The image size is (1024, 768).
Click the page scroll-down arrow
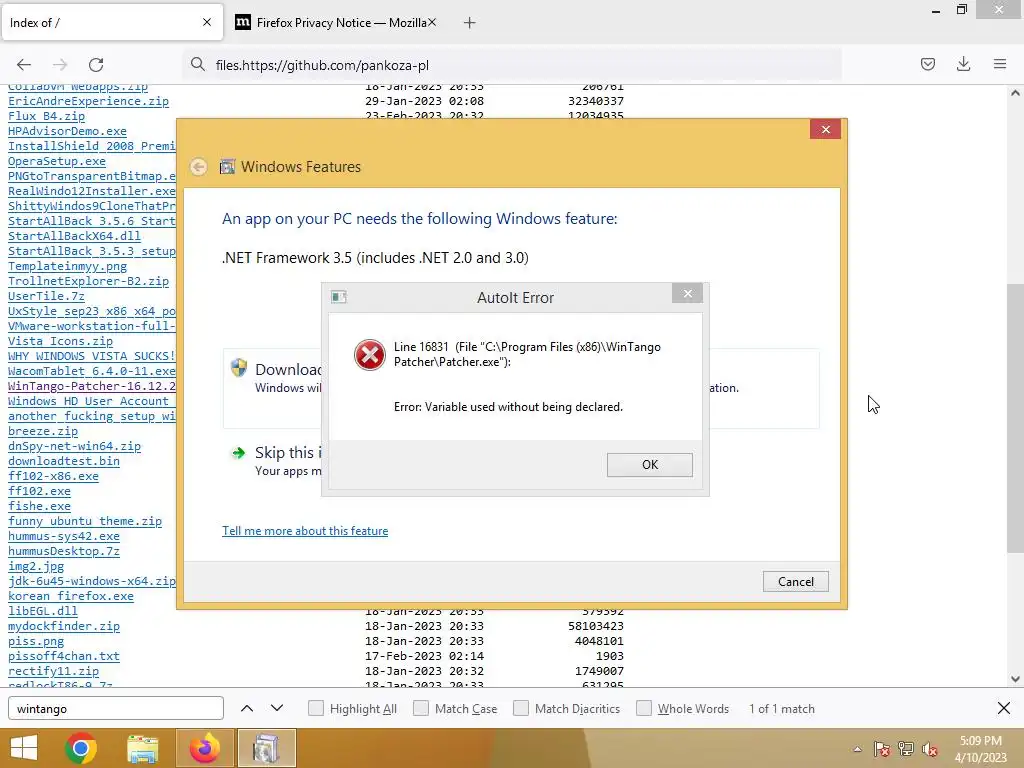pyautogui.click(x=1015, y=679)
